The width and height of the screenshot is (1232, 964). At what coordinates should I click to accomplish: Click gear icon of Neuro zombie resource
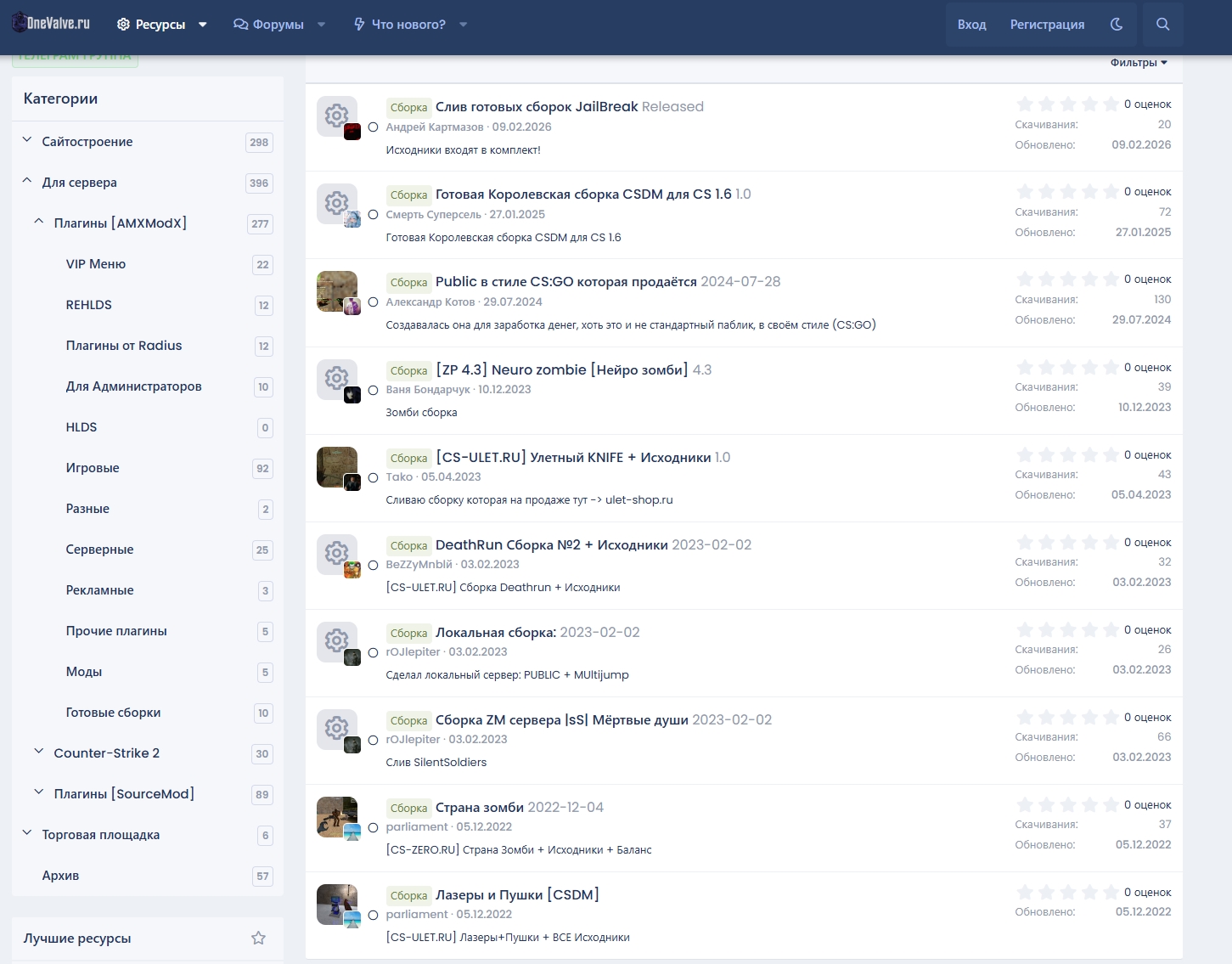pyautogui.click(x=336, y=379)
